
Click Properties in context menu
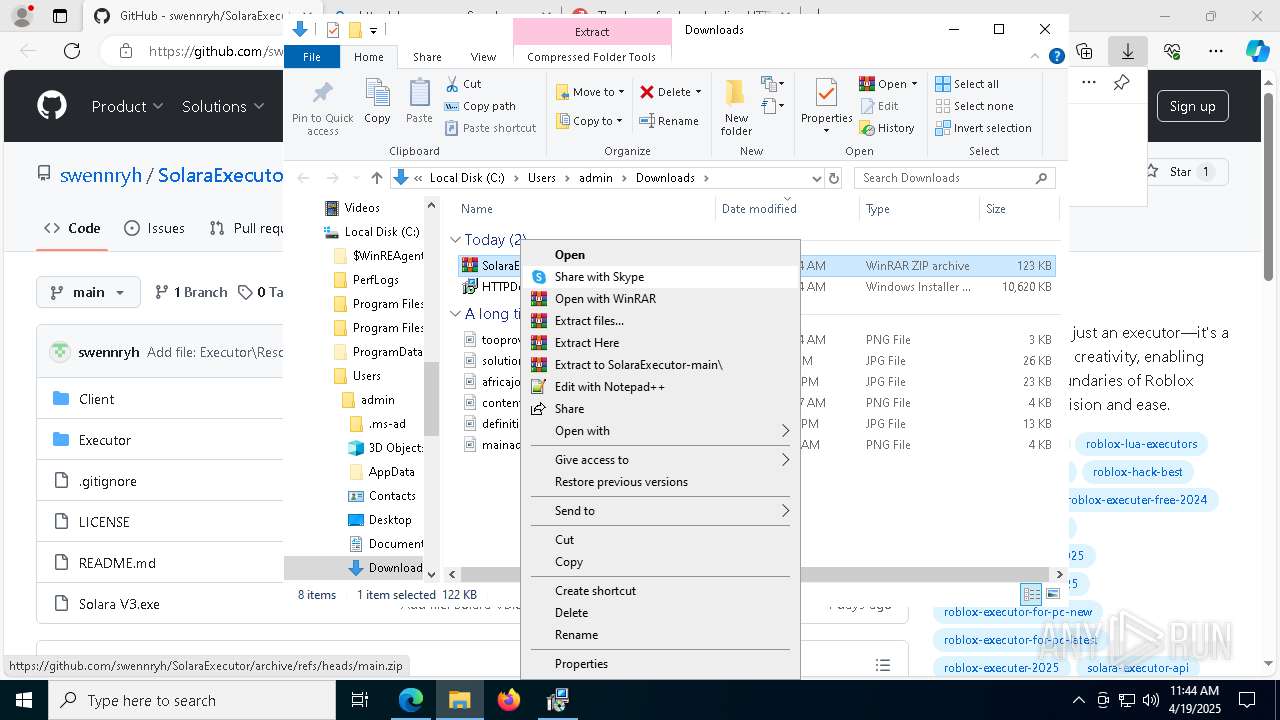point(660,664)
